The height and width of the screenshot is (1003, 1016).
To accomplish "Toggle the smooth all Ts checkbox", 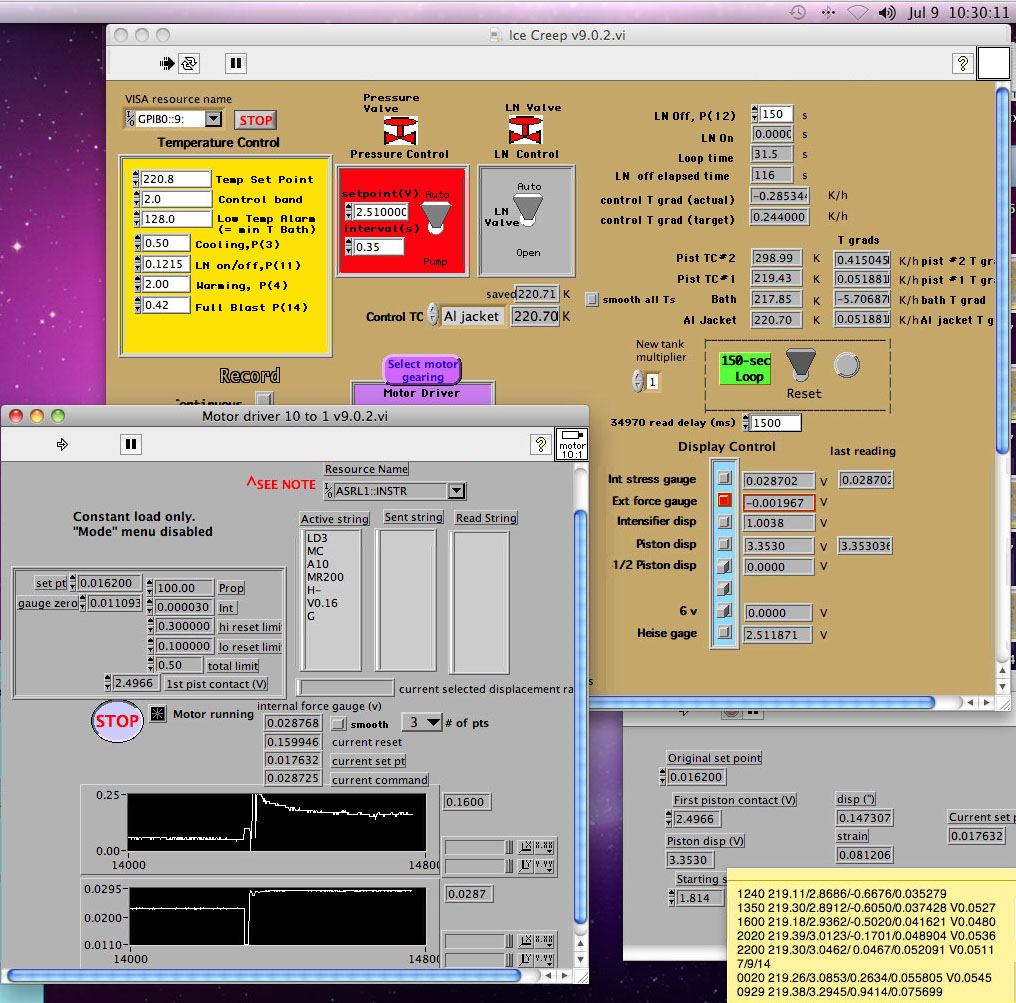I will (x=592, y=299).
